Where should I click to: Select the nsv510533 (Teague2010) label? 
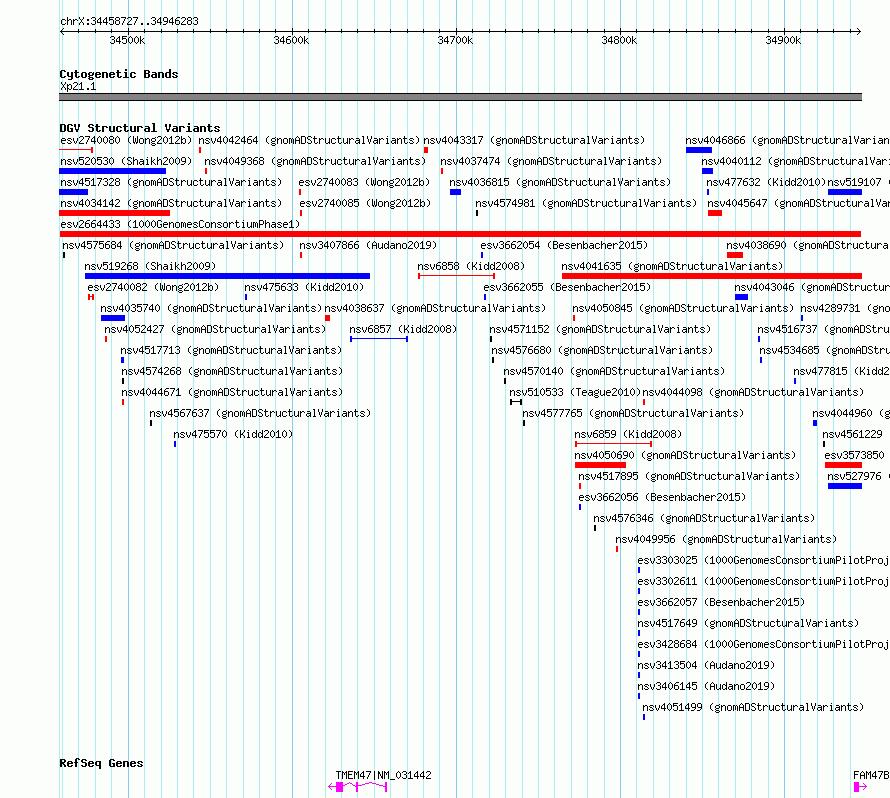click(x=575, y=392)
